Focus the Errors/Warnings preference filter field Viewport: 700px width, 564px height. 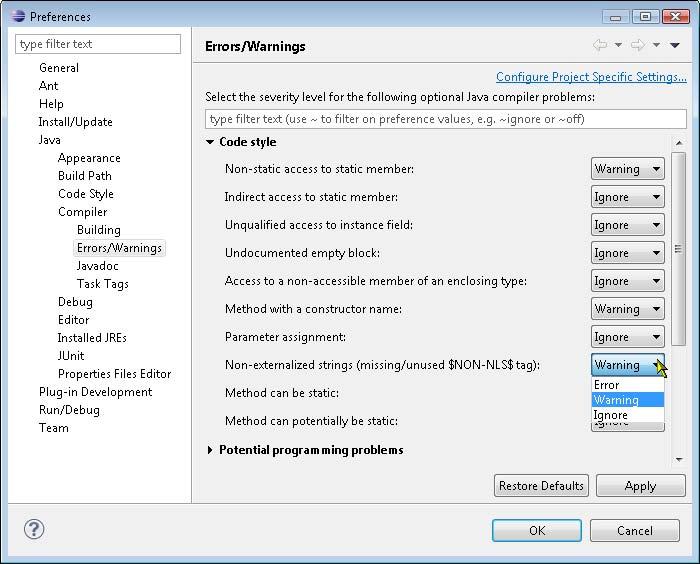click(446, 119)
